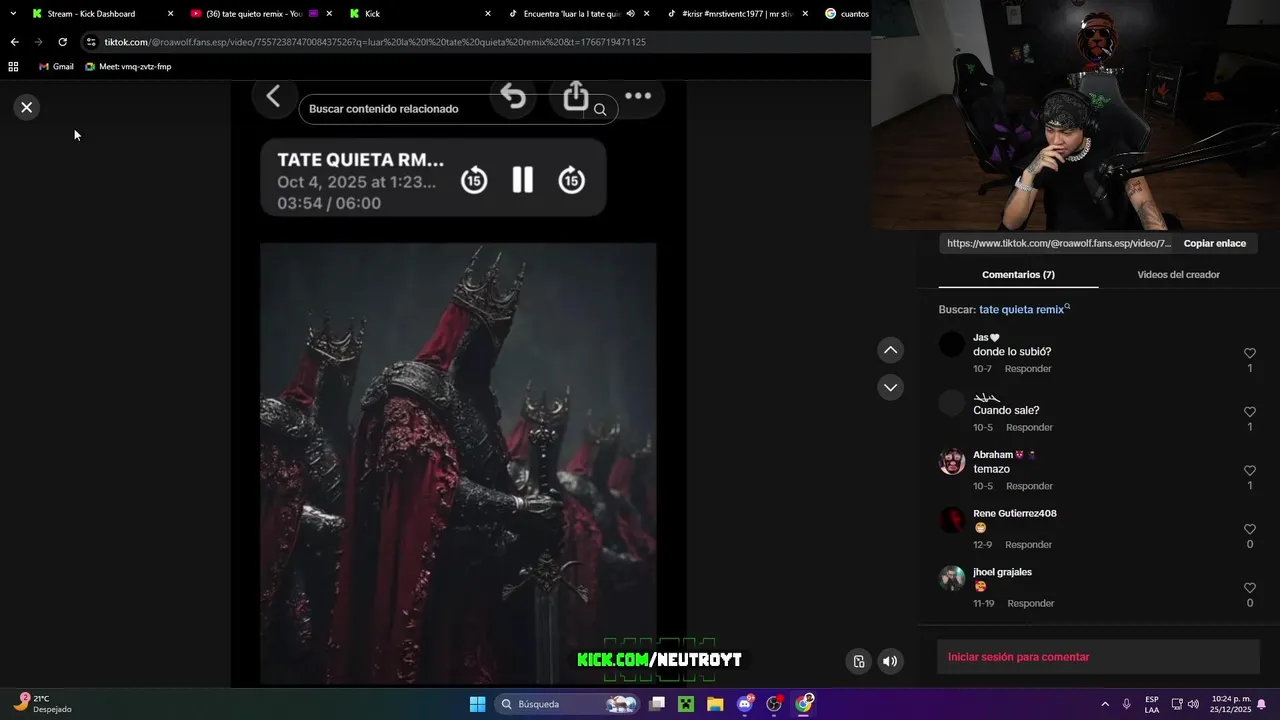Toggle the auto-scroll icon next to the volume button
The height and width of the screenshot is (720, 1280).
(x=858, y=661)
